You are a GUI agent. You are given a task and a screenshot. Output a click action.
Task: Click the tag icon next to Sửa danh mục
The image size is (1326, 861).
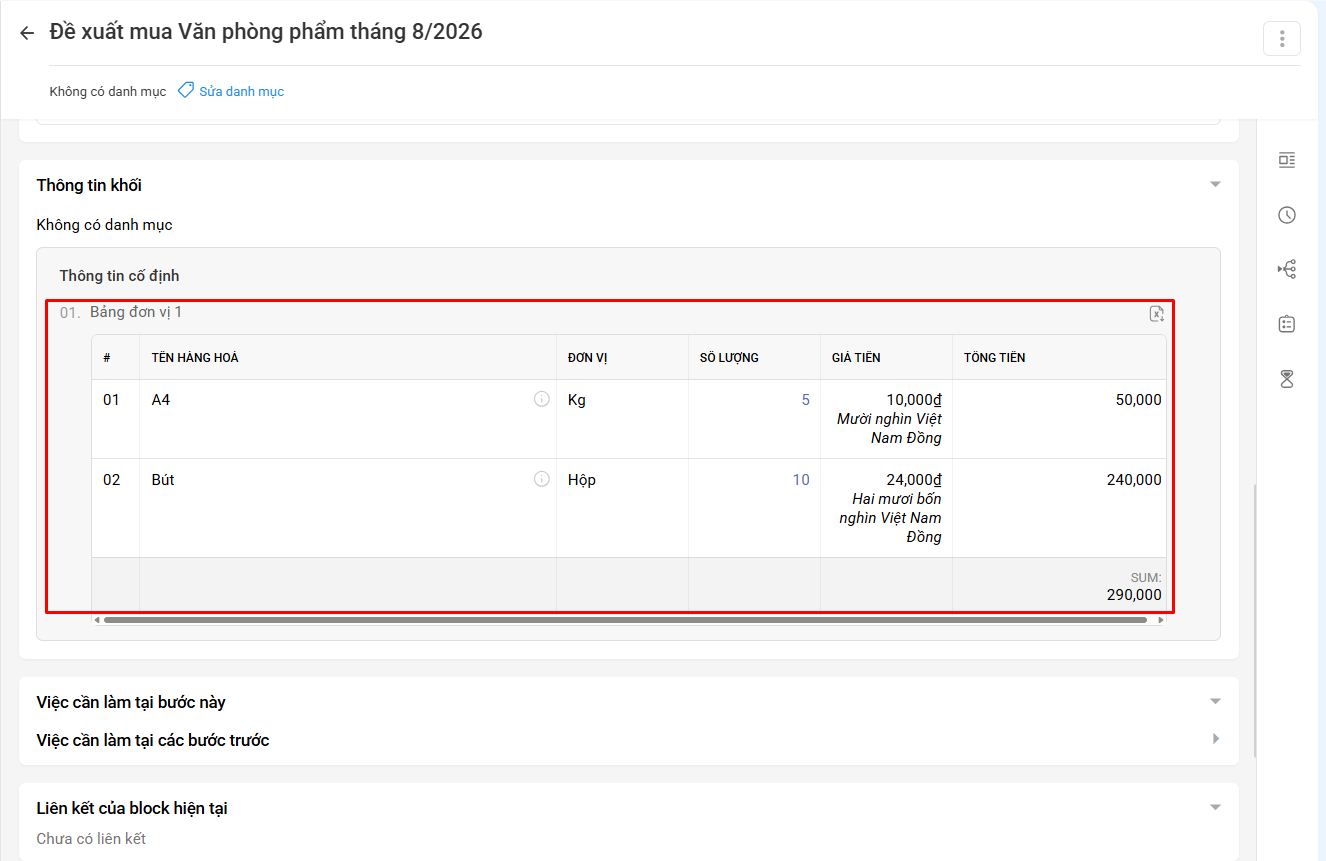click(185, 90)
